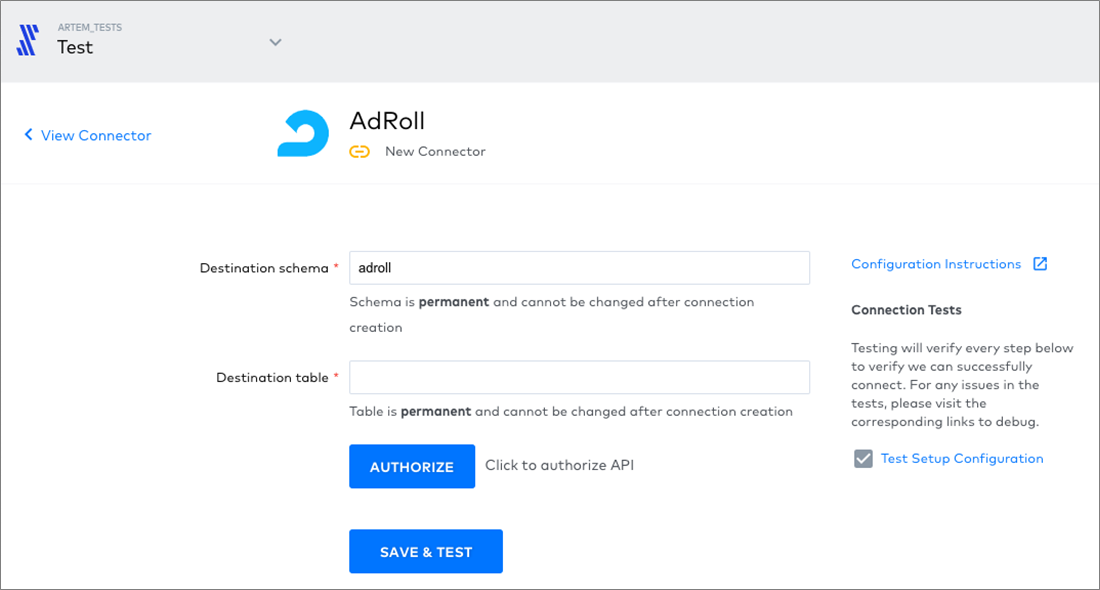Screen dimensions: 1100x590
Task: Click the Test Setup Configuration link
Action: [962, 458]
